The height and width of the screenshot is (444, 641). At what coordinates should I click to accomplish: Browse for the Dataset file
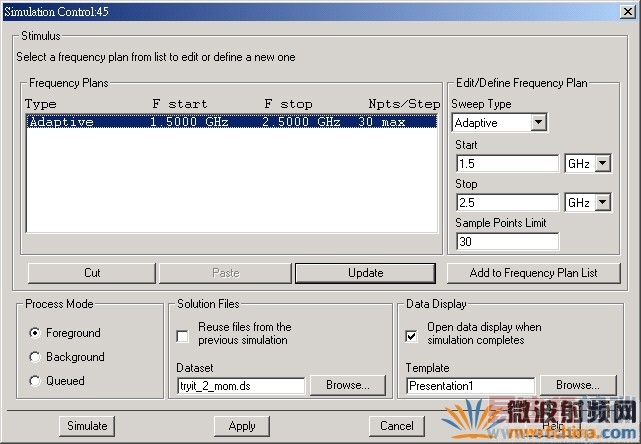click(x=348, y=385)
